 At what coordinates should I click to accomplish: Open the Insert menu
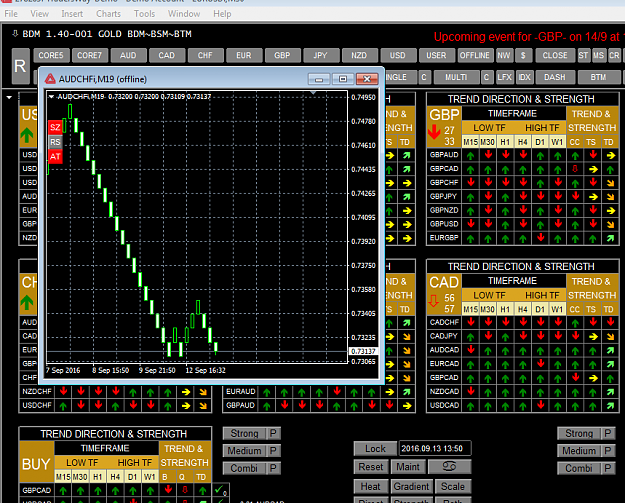click(x=72, y=14)
